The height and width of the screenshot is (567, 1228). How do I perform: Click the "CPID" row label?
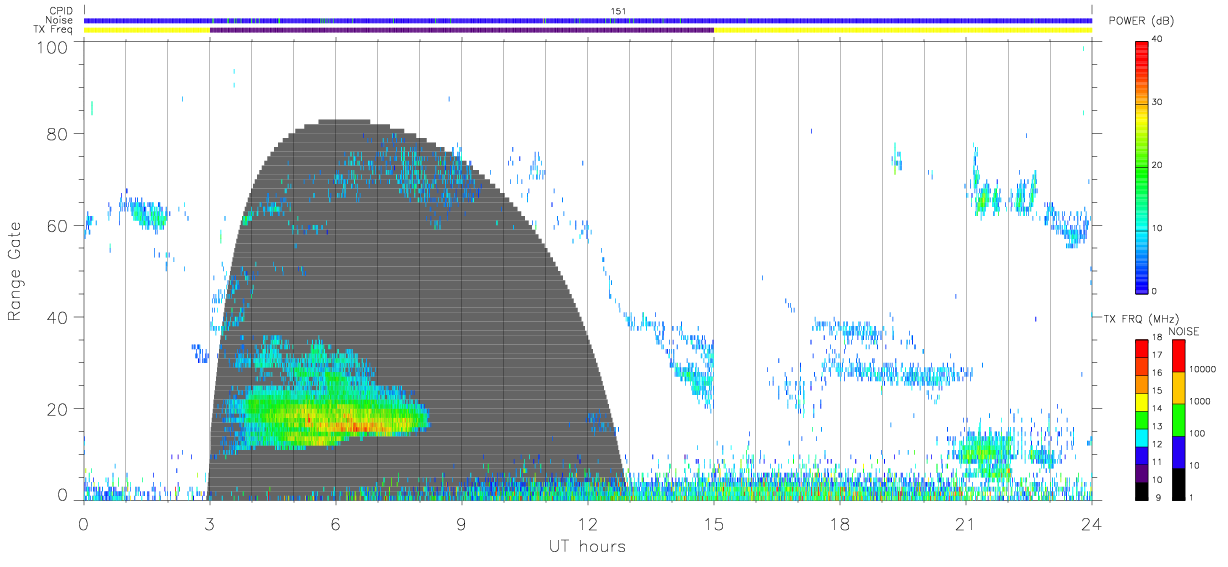pos(62,11)
